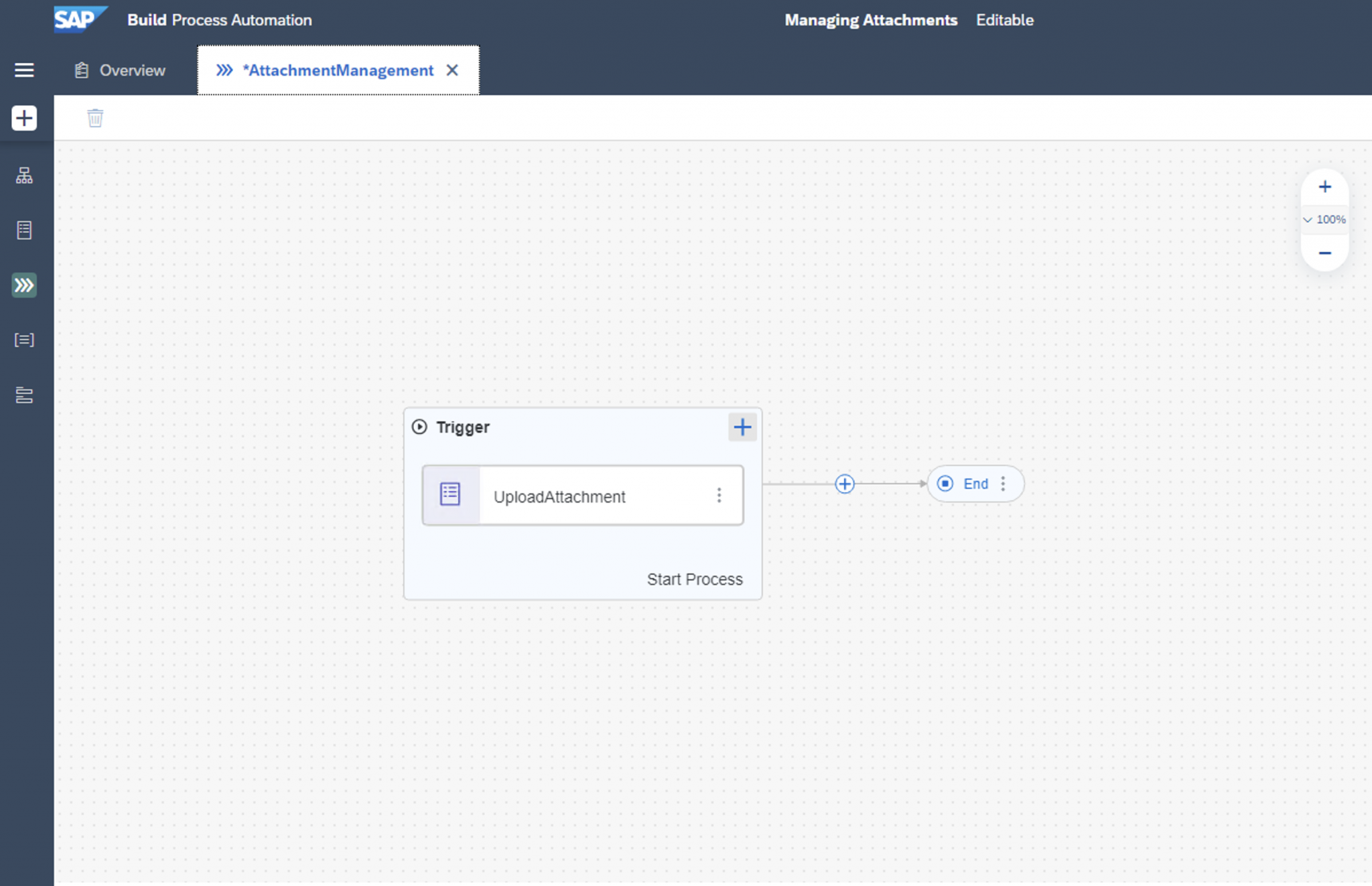This screenshot has width=1372, height=886.
Task: Select the highlighted triggers chevron icon
Action: tap(24, 285)
